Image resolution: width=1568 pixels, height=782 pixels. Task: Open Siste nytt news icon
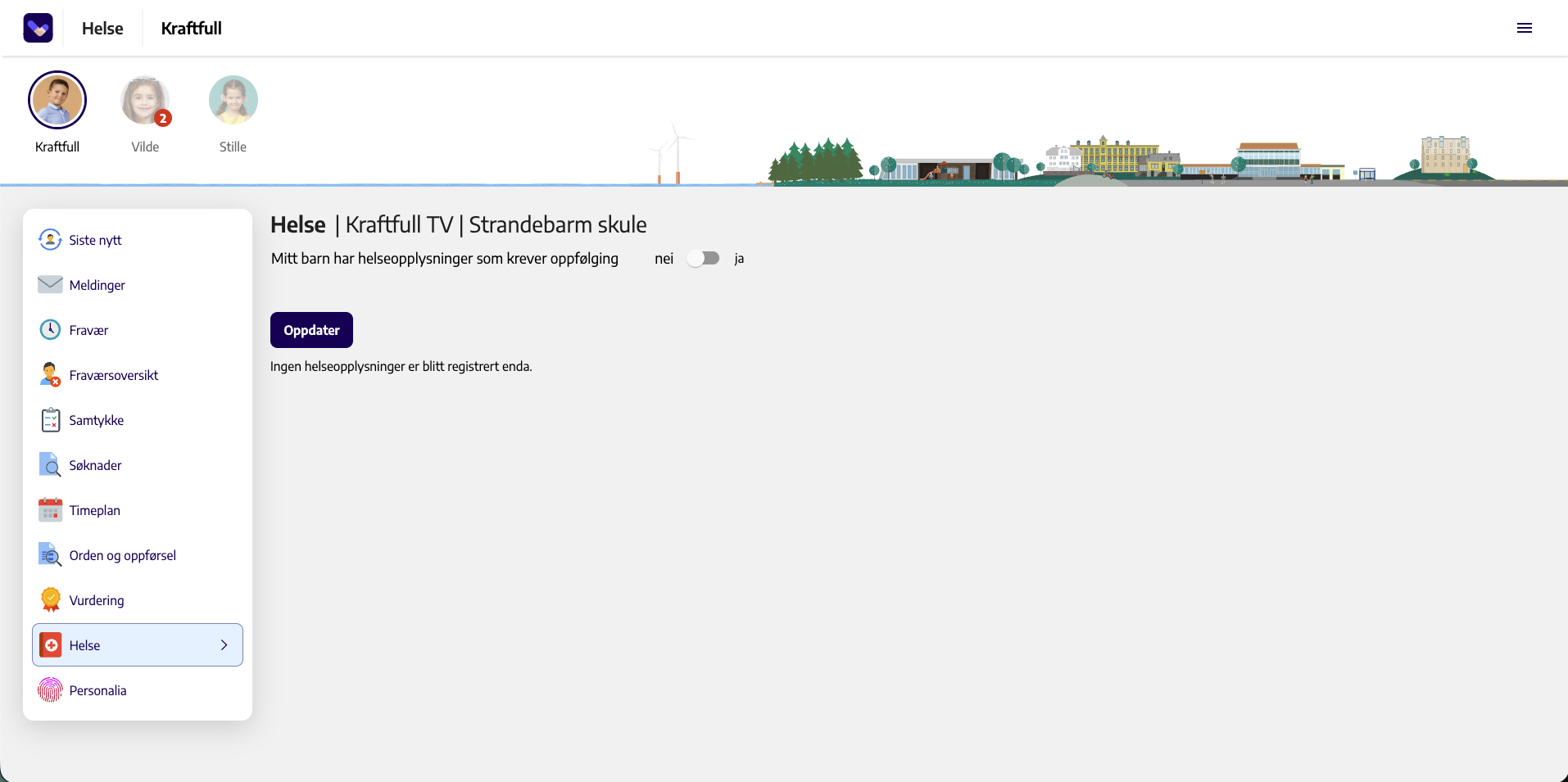(50, 240)
